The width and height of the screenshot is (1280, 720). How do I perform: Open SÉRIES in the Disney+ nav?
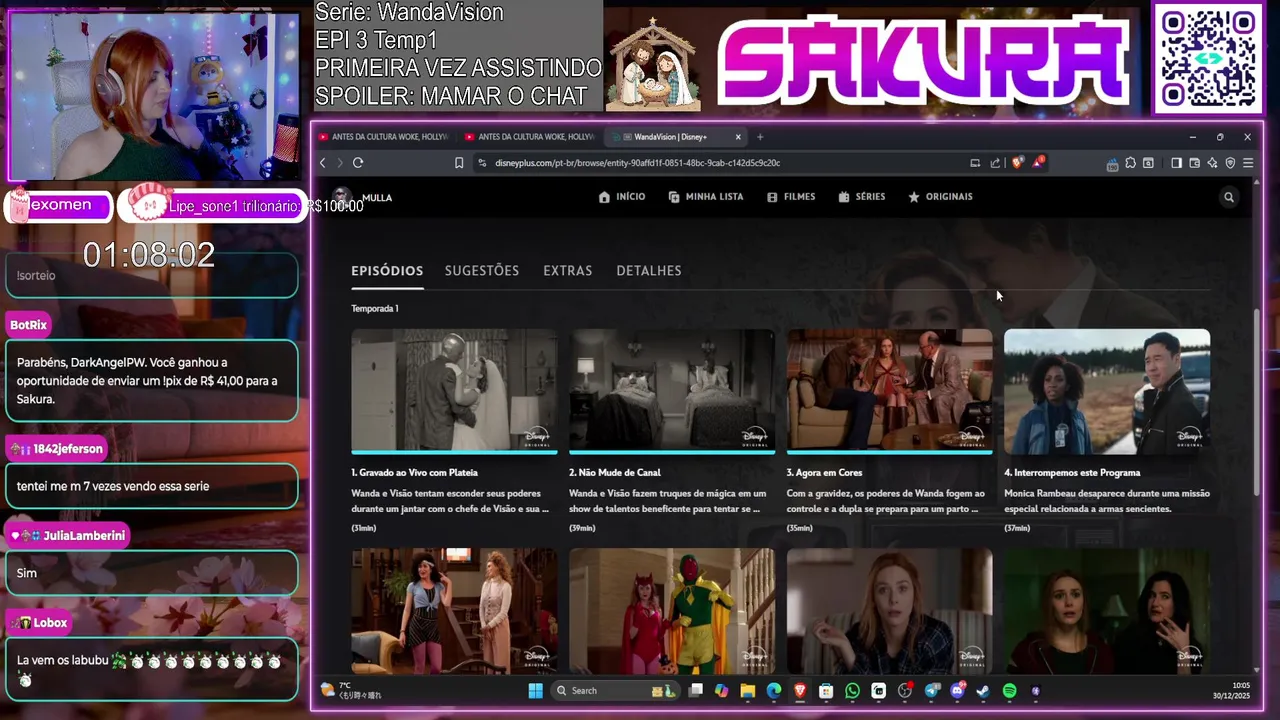pos(861,197)
